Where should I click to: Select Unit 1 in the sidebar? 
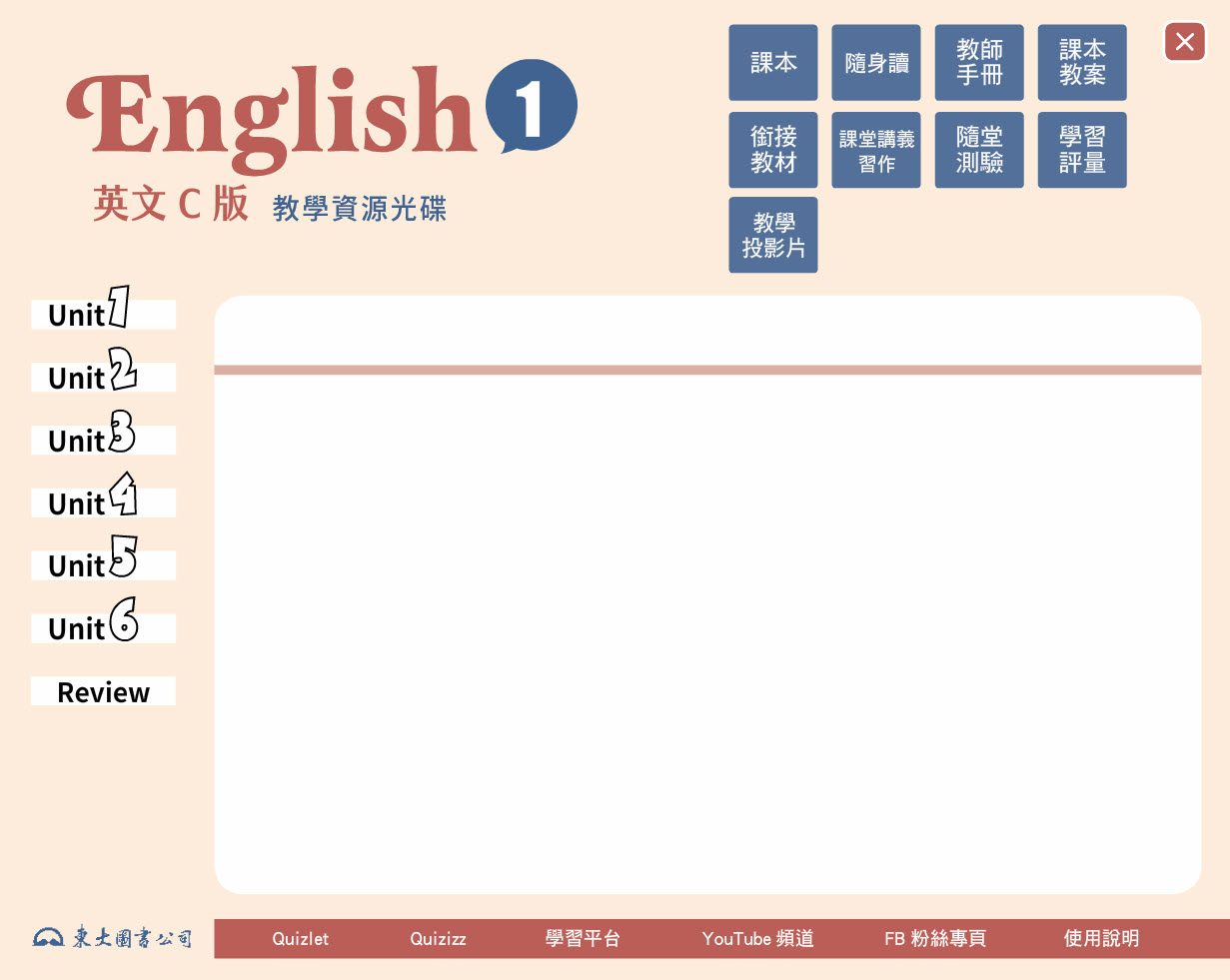tap(103, 314)
